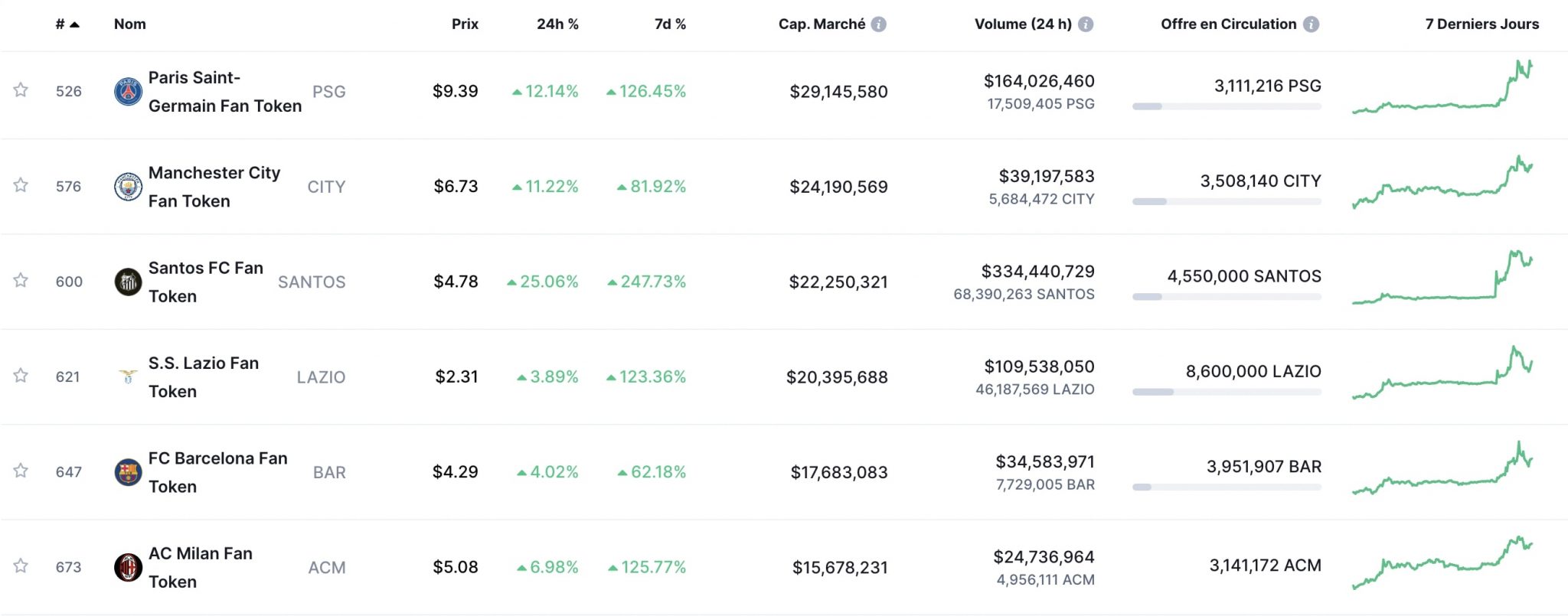This screenshot has height=616, width=1568.
Task: Open Manchester City Fan Token page link
Action: click(214, 187)
